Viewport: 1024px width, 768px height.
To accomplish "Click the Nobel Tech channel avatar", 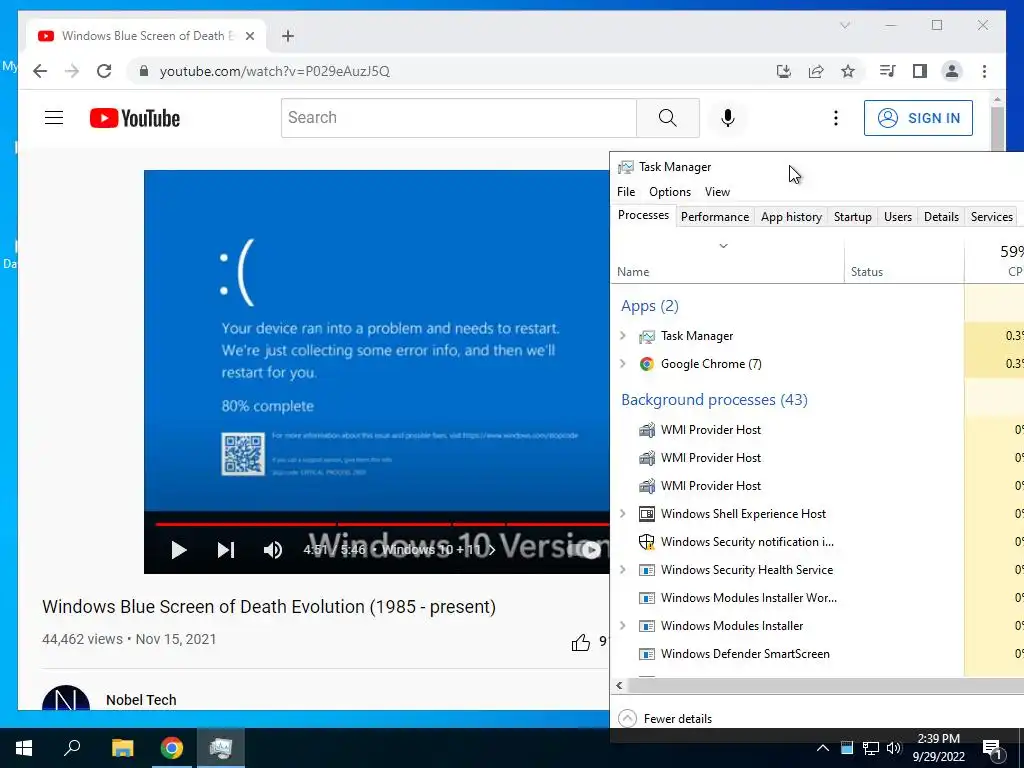I will click(66, 697).
